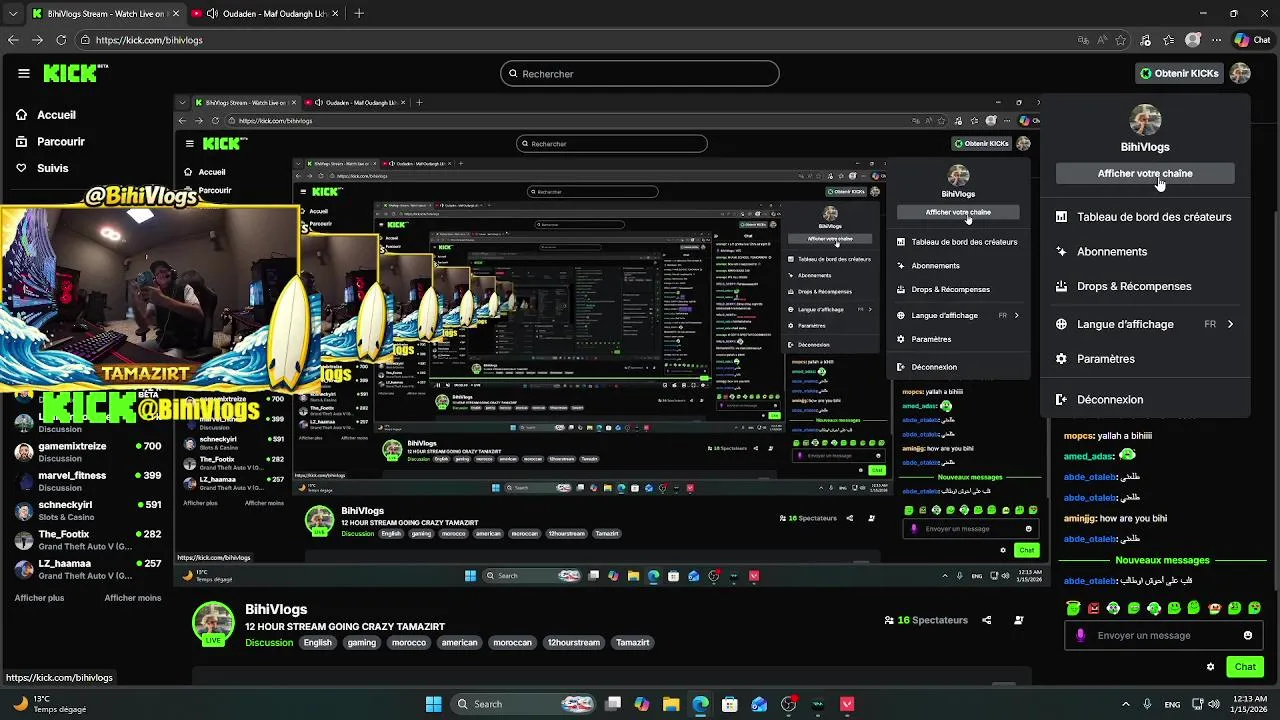1280x720 pixels.
Task: Send message with the green Chat button
Action: coord(1245,666)
